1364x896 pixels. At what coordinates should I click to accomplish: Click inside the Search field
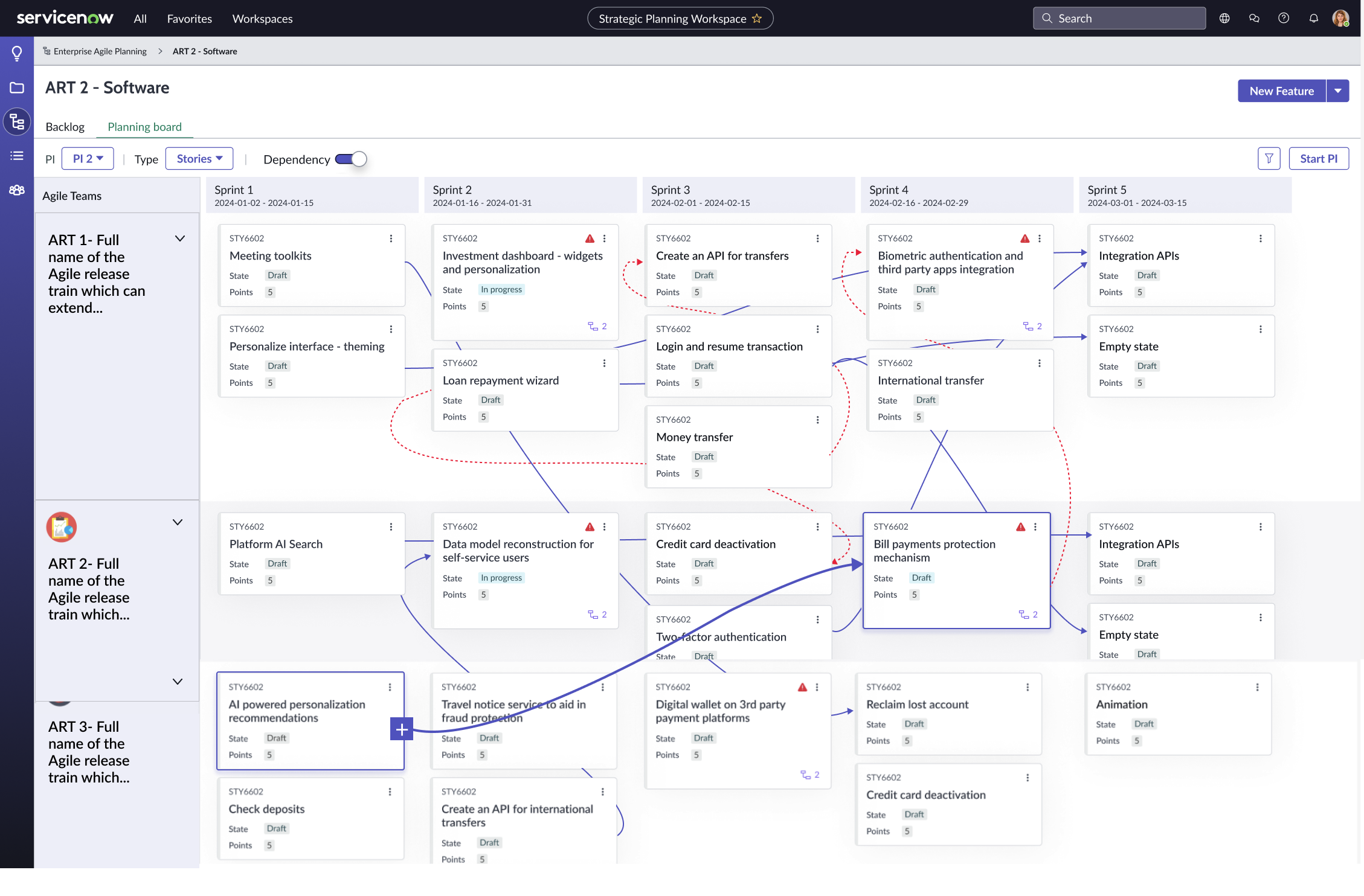tap(1119, 18)
